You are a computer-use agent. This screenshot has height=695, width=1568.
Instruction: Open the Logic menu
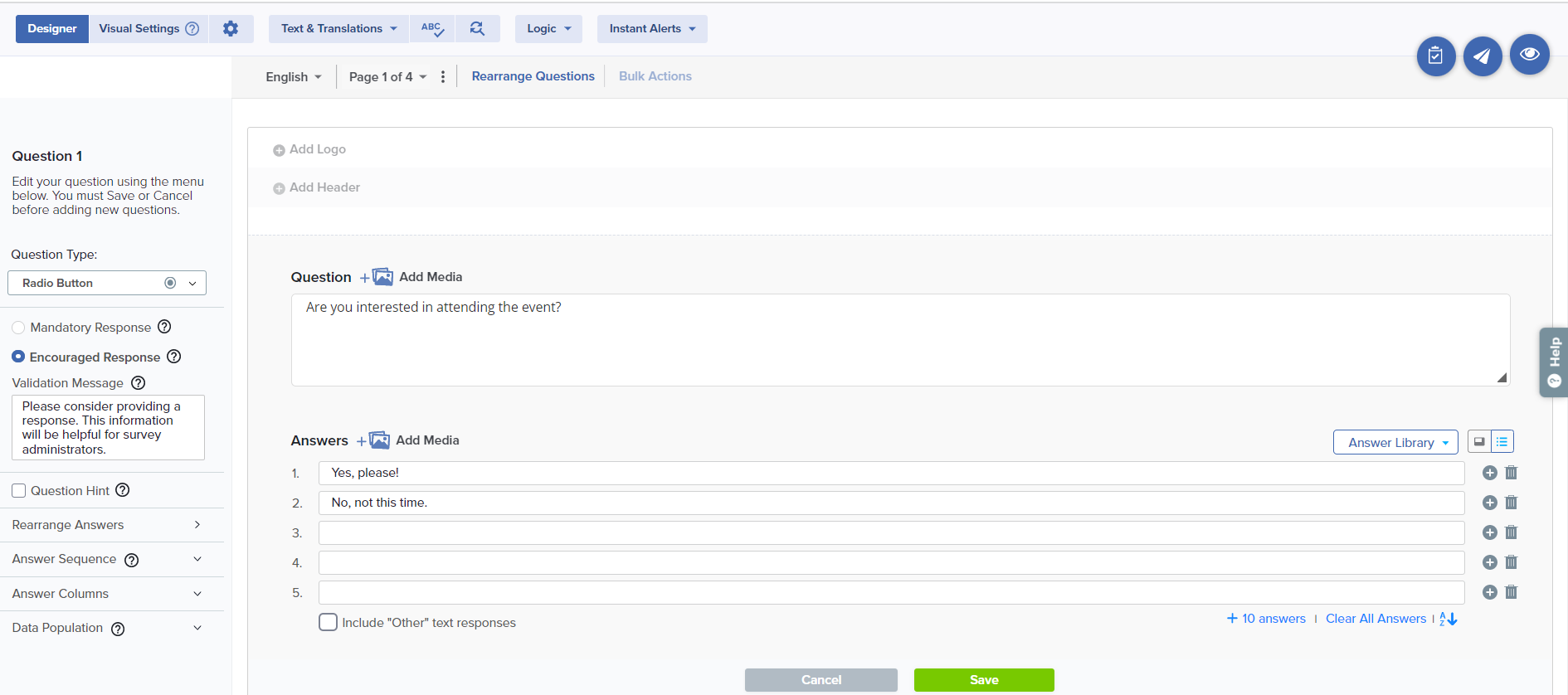[x=548, y=29]
